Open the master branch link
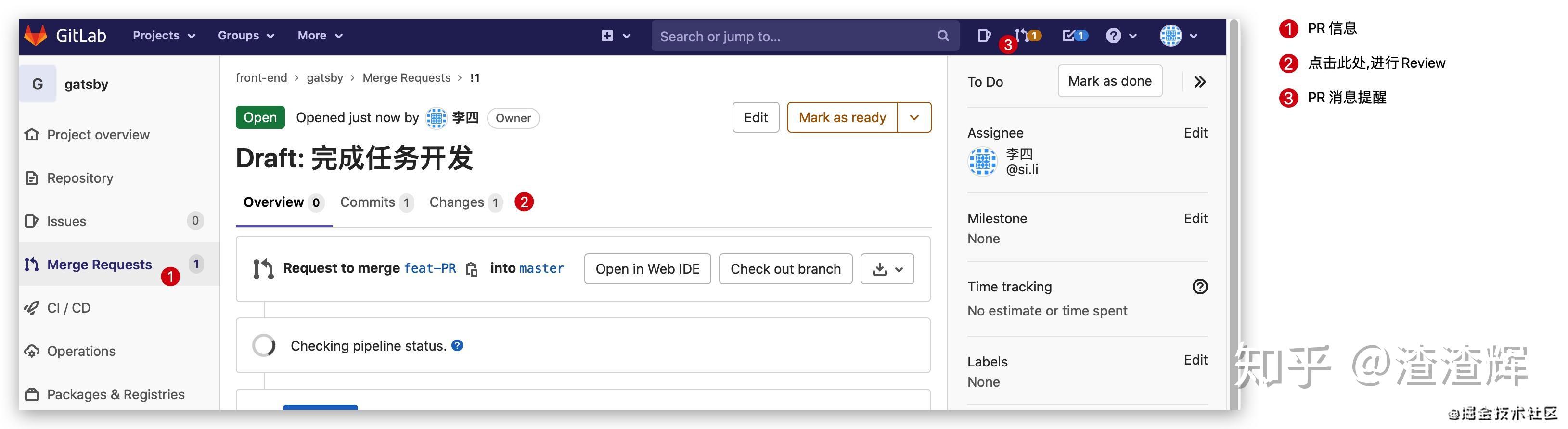The height and width of the screenshot is (429, 1568). 541,268
